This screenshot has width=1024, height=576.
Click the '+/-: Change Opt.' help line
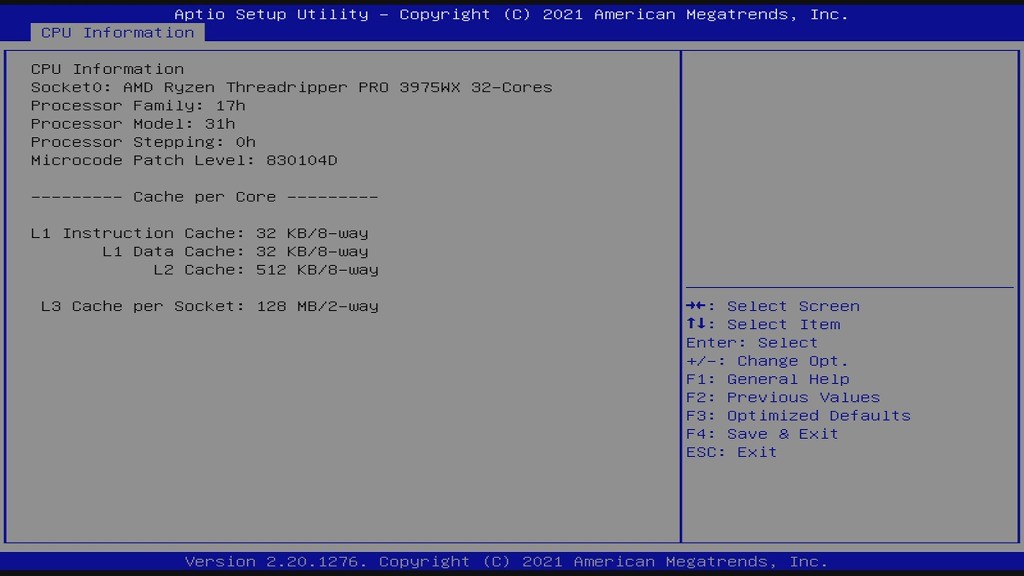(x=767, y=361)
